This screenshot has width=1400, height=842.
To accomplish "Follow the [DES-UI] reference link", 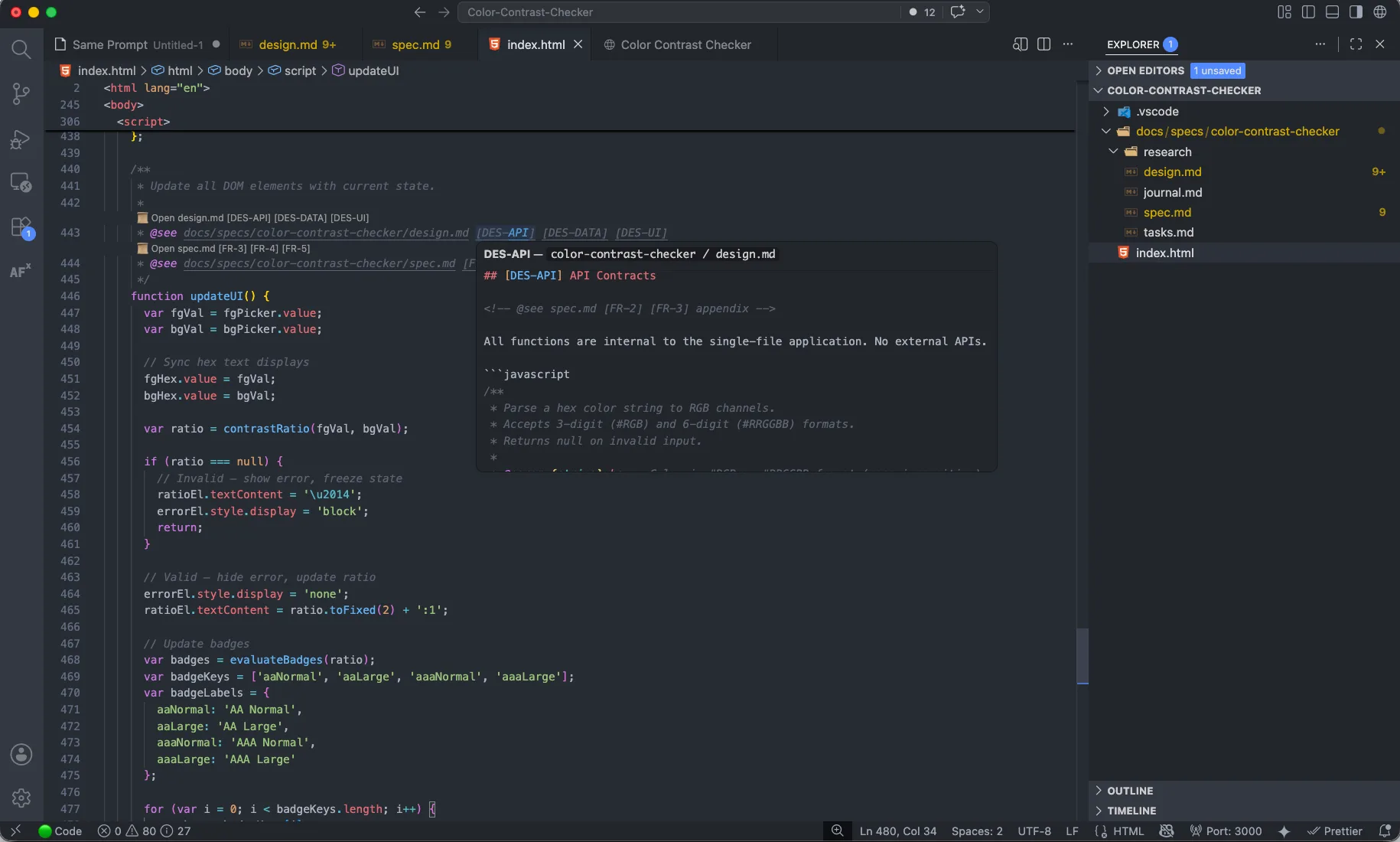I will pyautogui.click(x=641, y=233).
